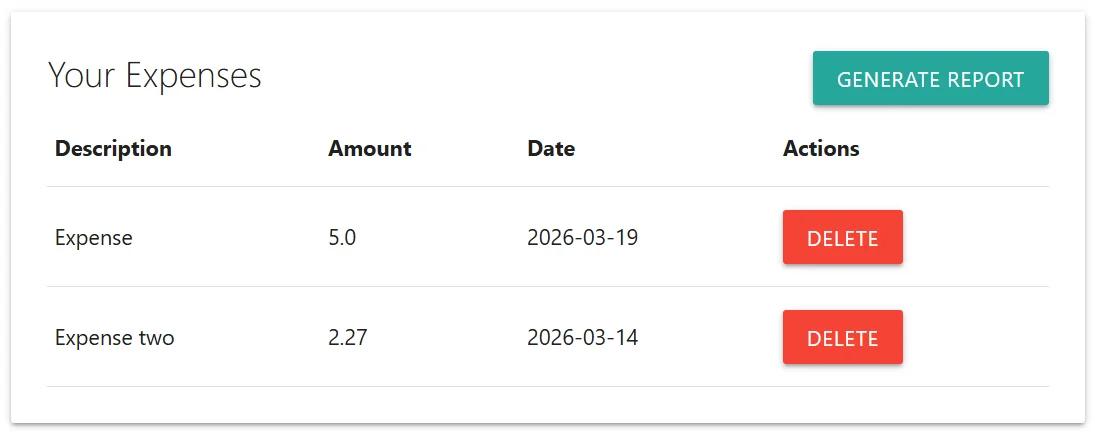The height and width of the screenshot is (438, 1095).
Task: Click the Actions column header
Action: point(821,149)
